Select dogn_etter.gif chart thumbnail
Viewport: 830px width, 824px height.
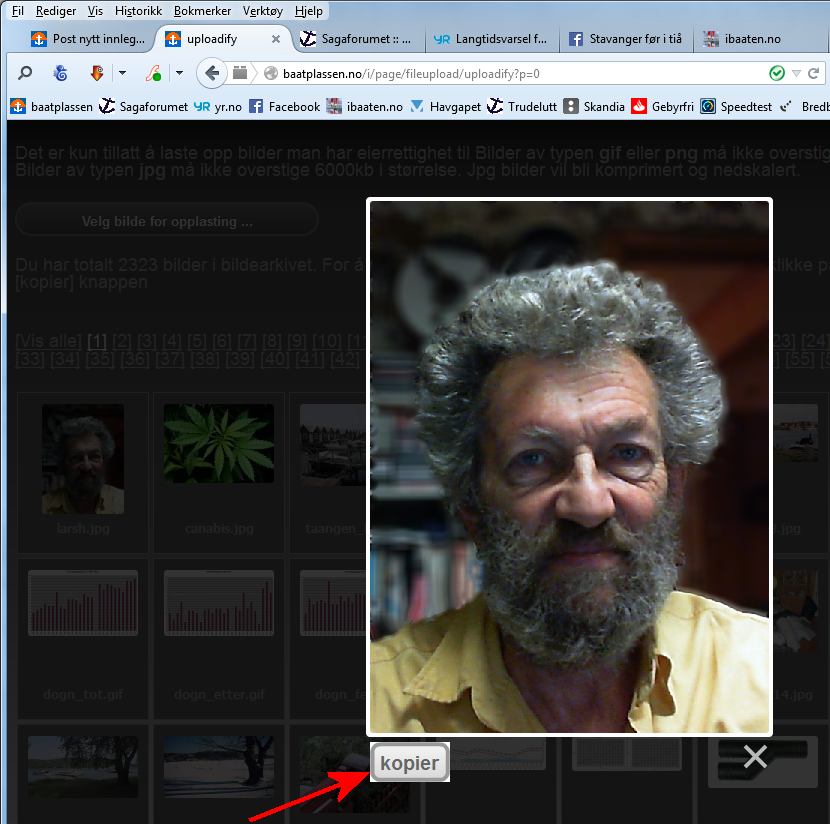[219, 603]
